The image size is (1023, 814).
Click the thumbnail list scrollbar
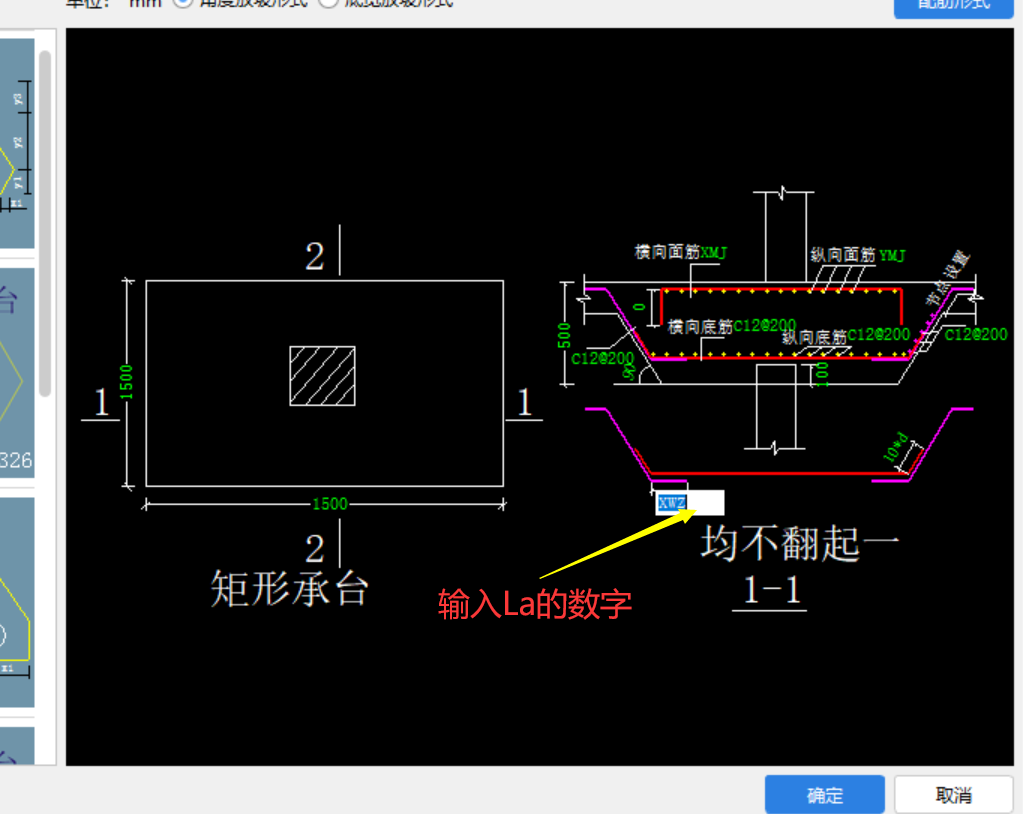pyautogui.click(x=45, y=223)
